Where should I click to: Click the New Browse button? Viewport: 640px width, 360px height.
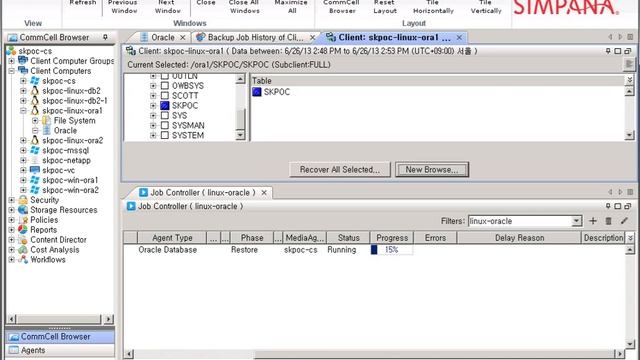click(x=432, y=169)
